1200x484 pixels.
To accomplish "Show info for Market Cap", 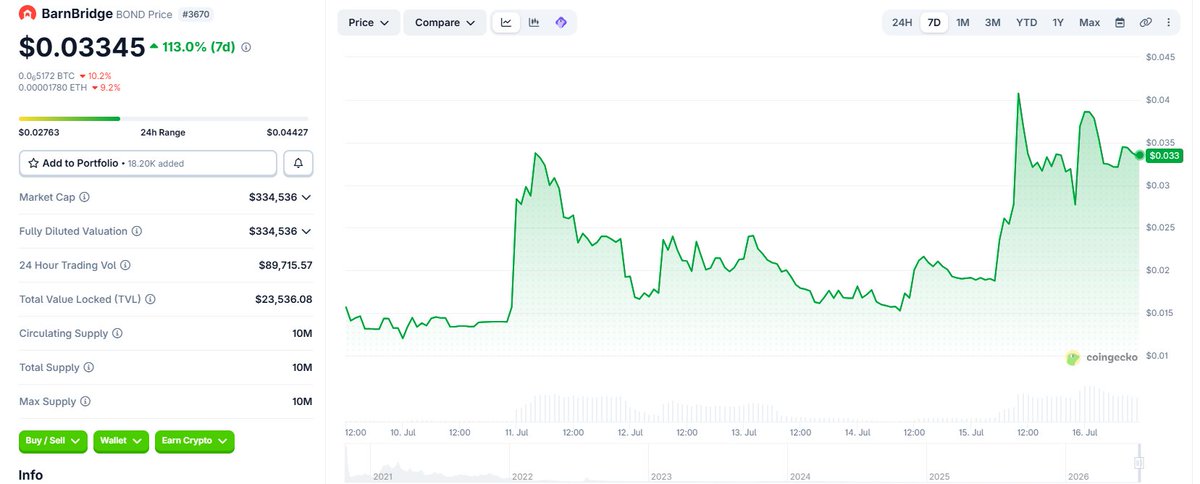I will 84,198.
